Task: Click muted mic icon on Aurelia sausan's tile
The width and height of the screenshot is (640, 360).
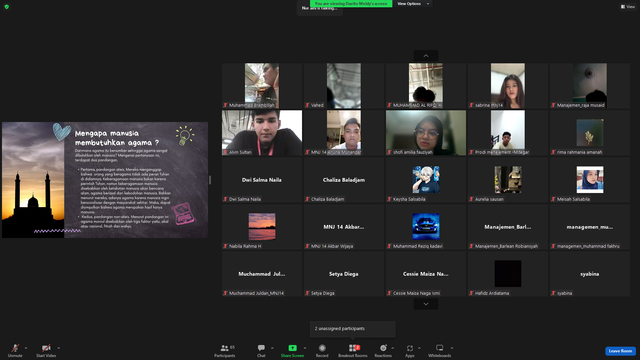Action: point(471,199)
